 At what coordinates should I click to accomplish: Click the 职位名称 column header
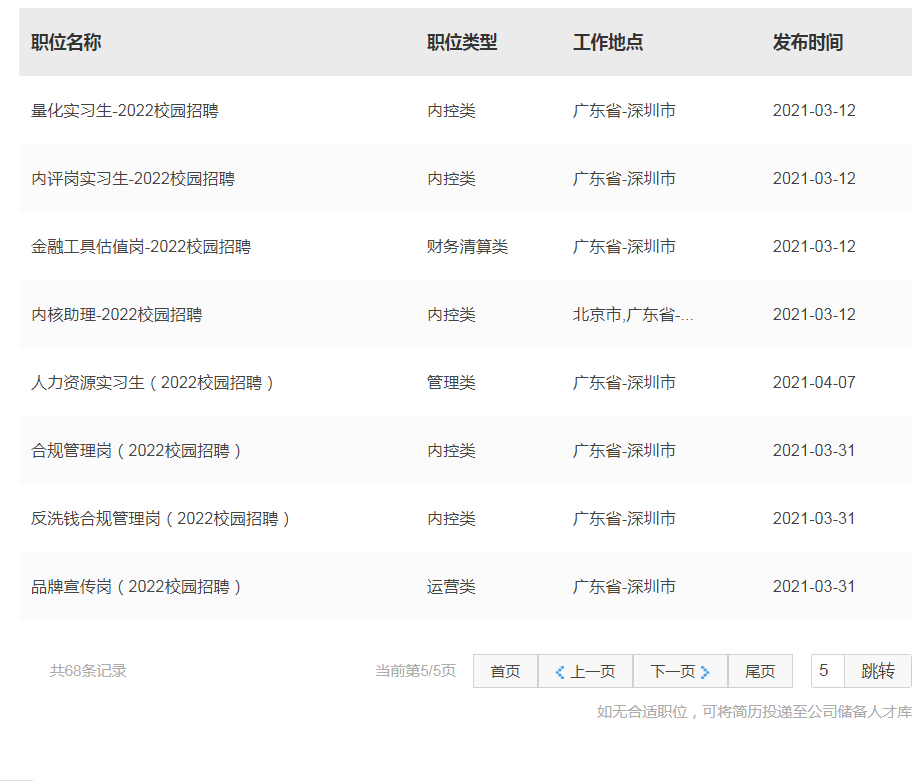(66, 43)
